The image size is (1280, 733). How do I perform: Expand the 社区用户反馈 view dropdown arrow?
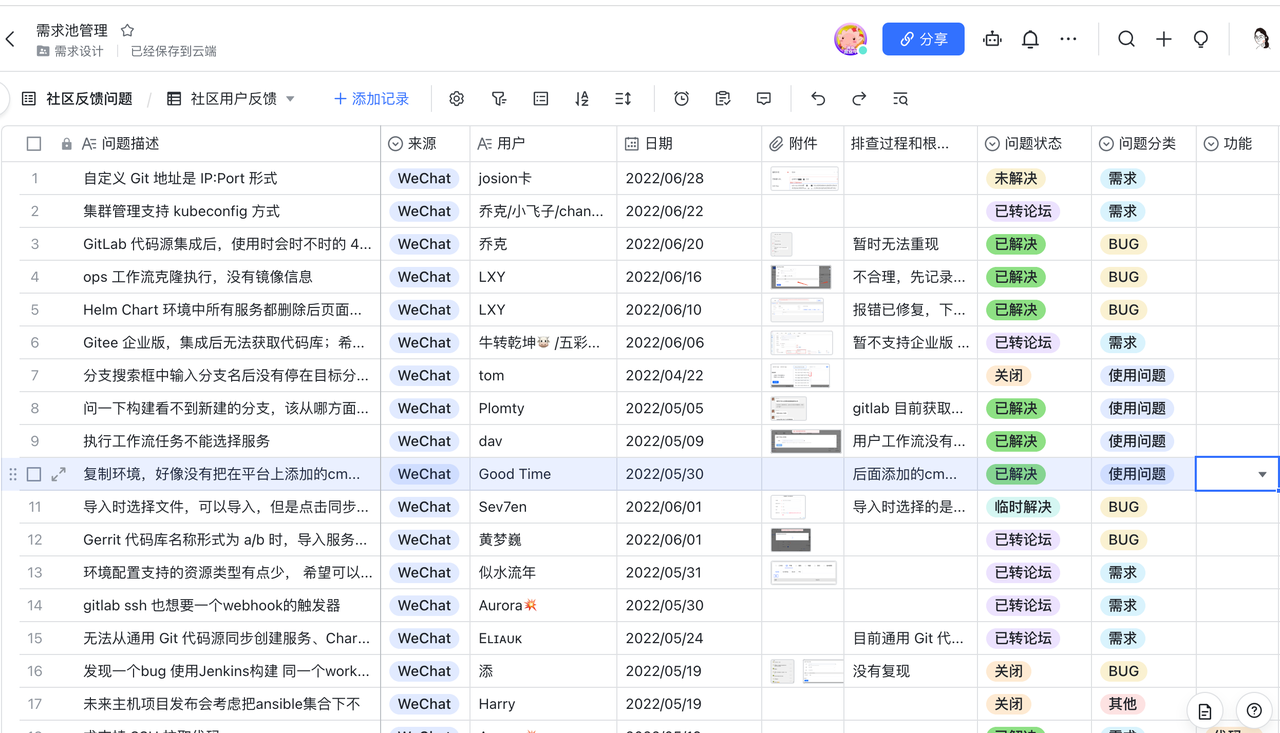point(291,99)
